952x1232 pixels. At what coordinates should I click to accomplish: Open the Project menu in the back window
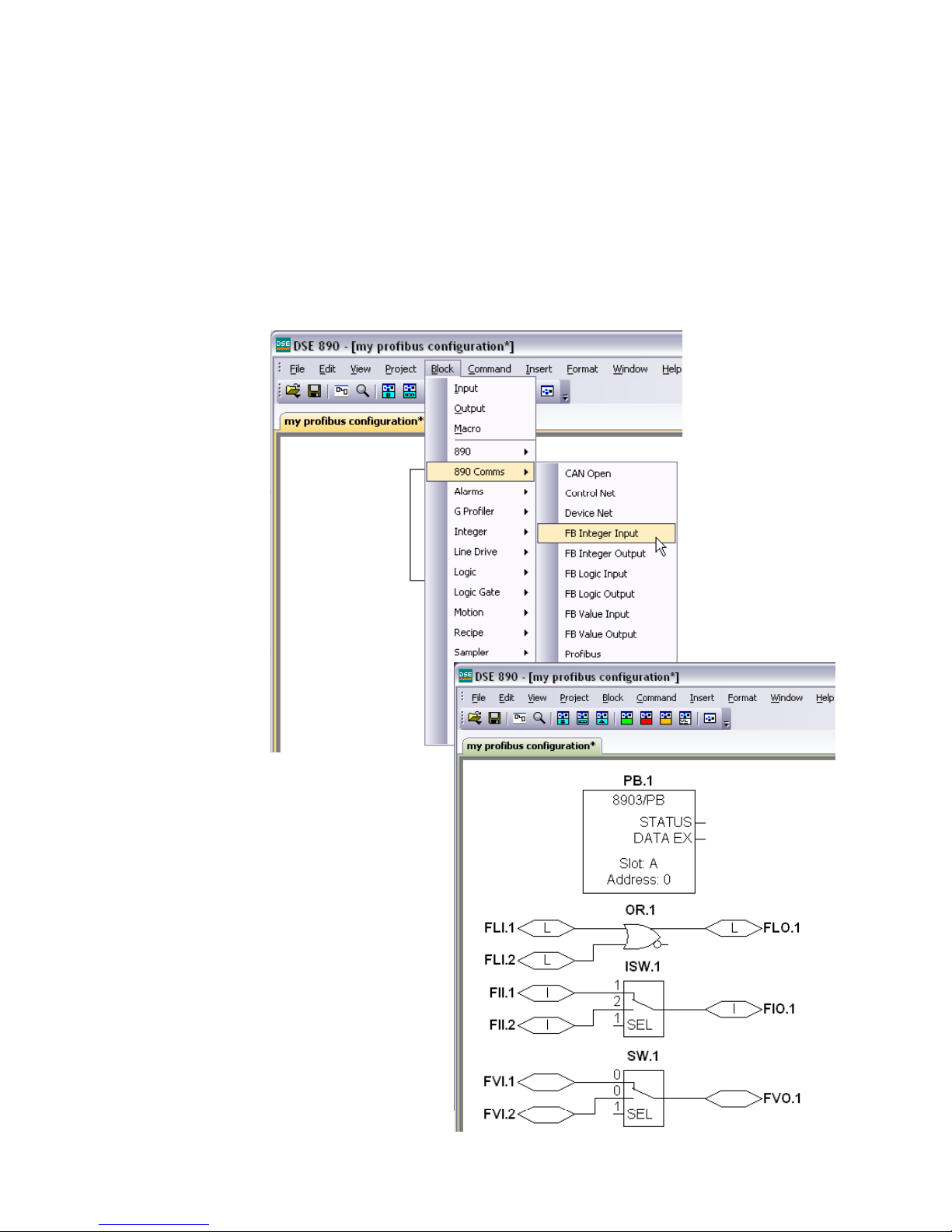pyautogui.click(x=401, y=369)
